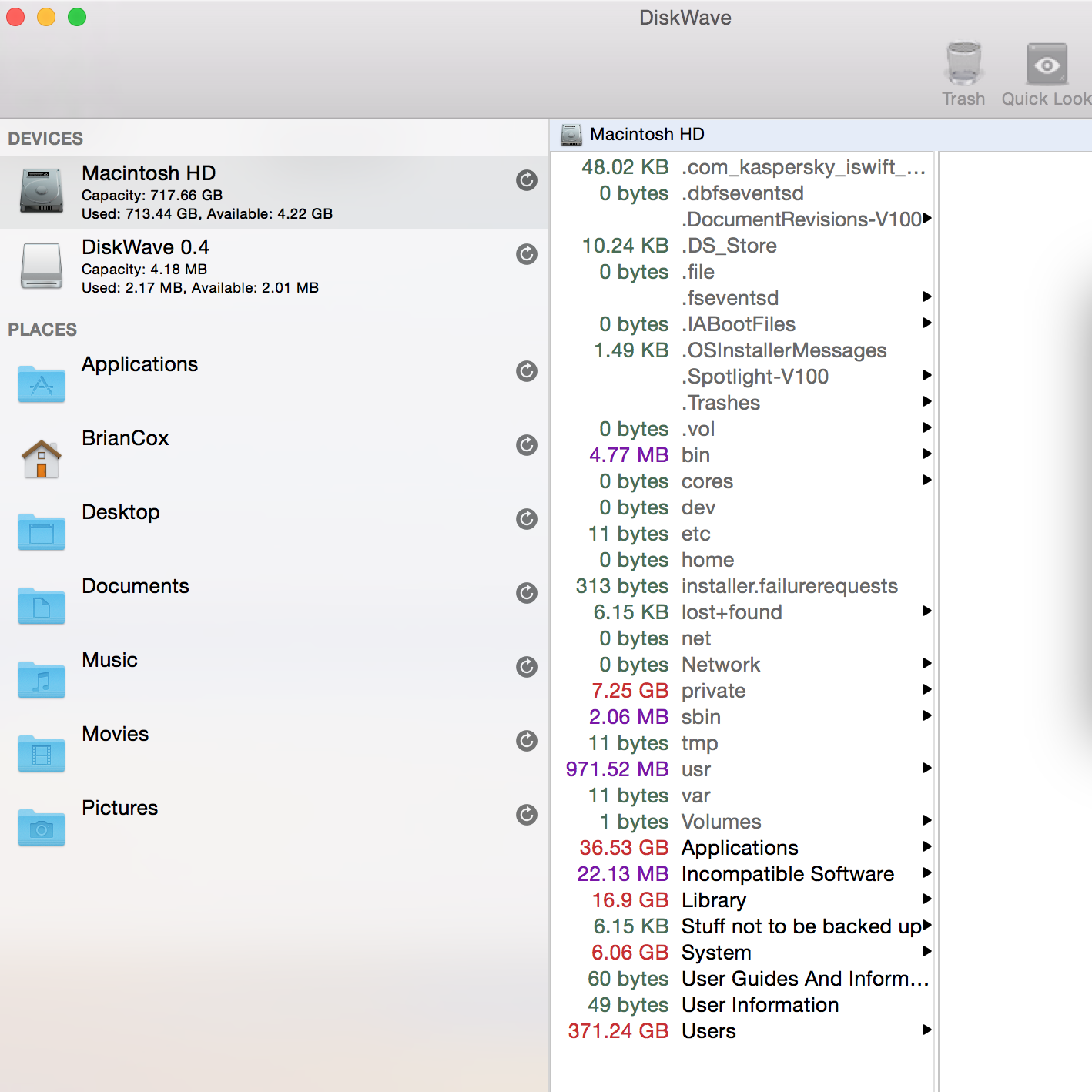Expand the private folder disclosure arrow
This screenshot has width=1092, height=1092.
coord(927,689)
